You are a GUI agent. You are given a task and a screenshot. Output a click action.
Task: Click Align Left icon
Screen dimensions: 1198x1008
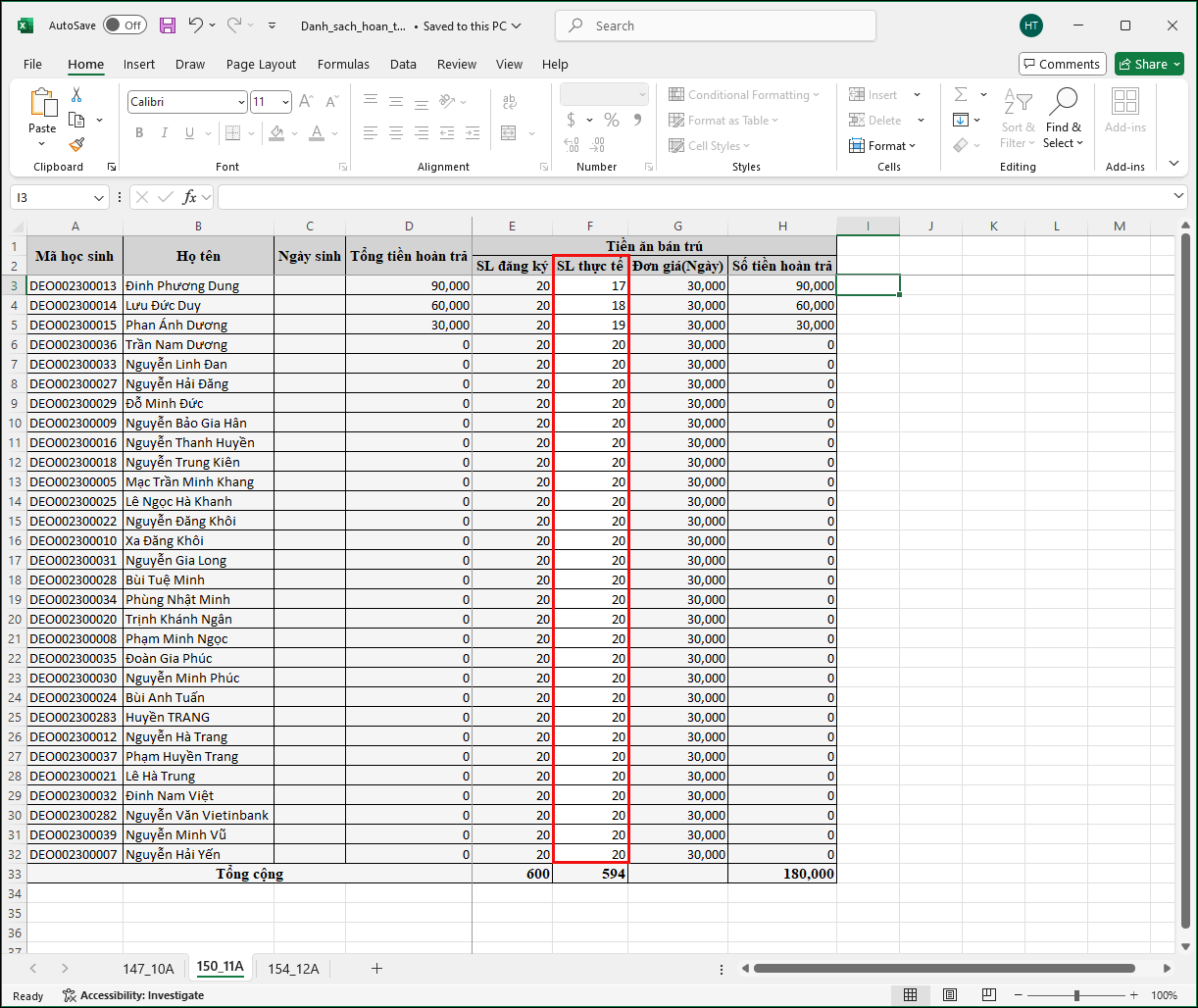[371, 132]
